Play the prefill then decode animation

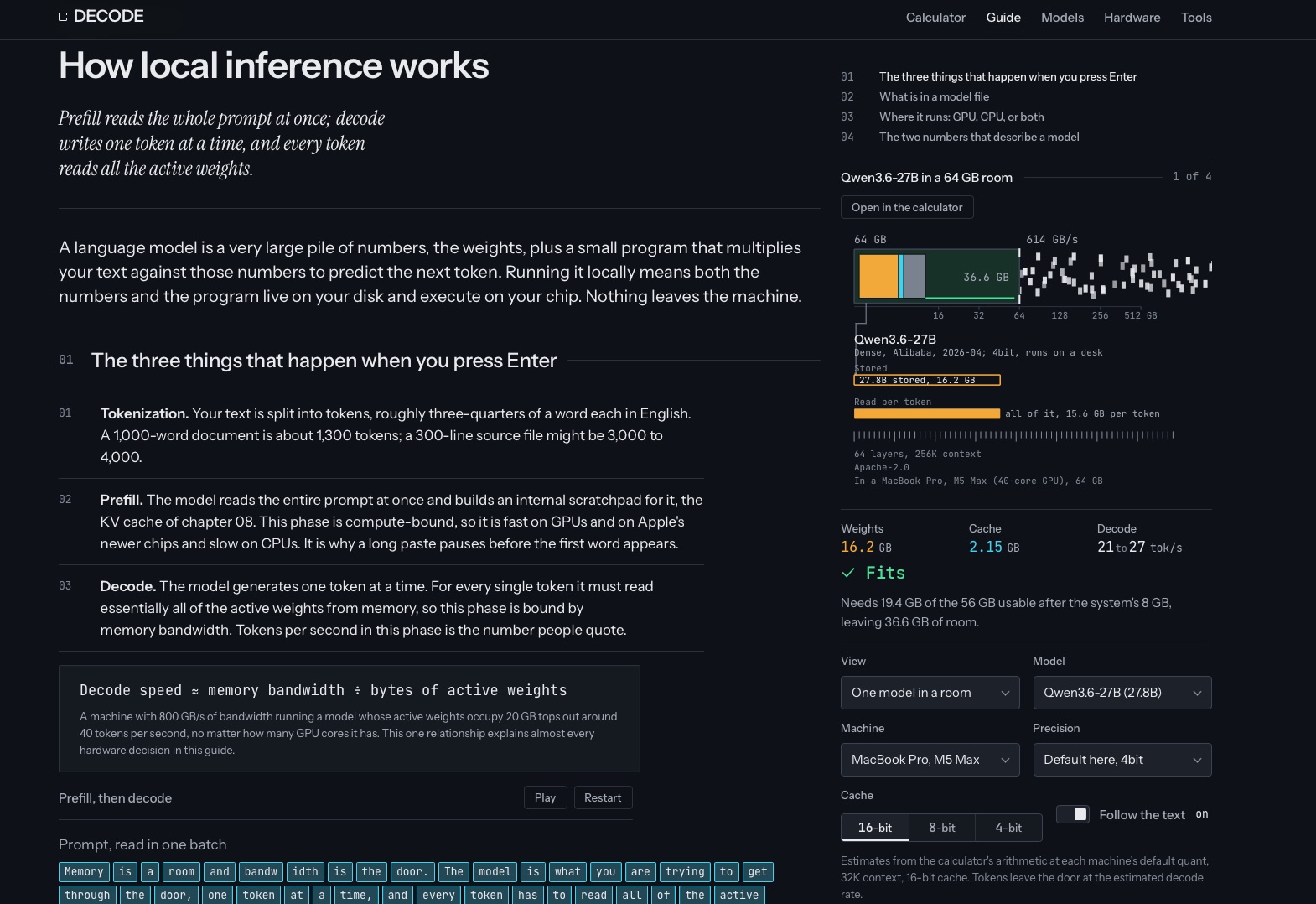pos(545,797)
